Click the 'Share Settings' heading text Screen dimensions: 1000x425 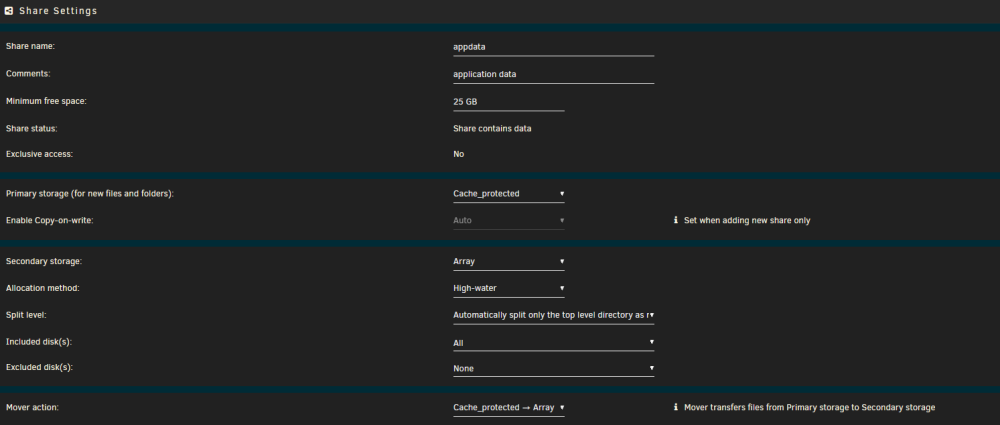58,11
